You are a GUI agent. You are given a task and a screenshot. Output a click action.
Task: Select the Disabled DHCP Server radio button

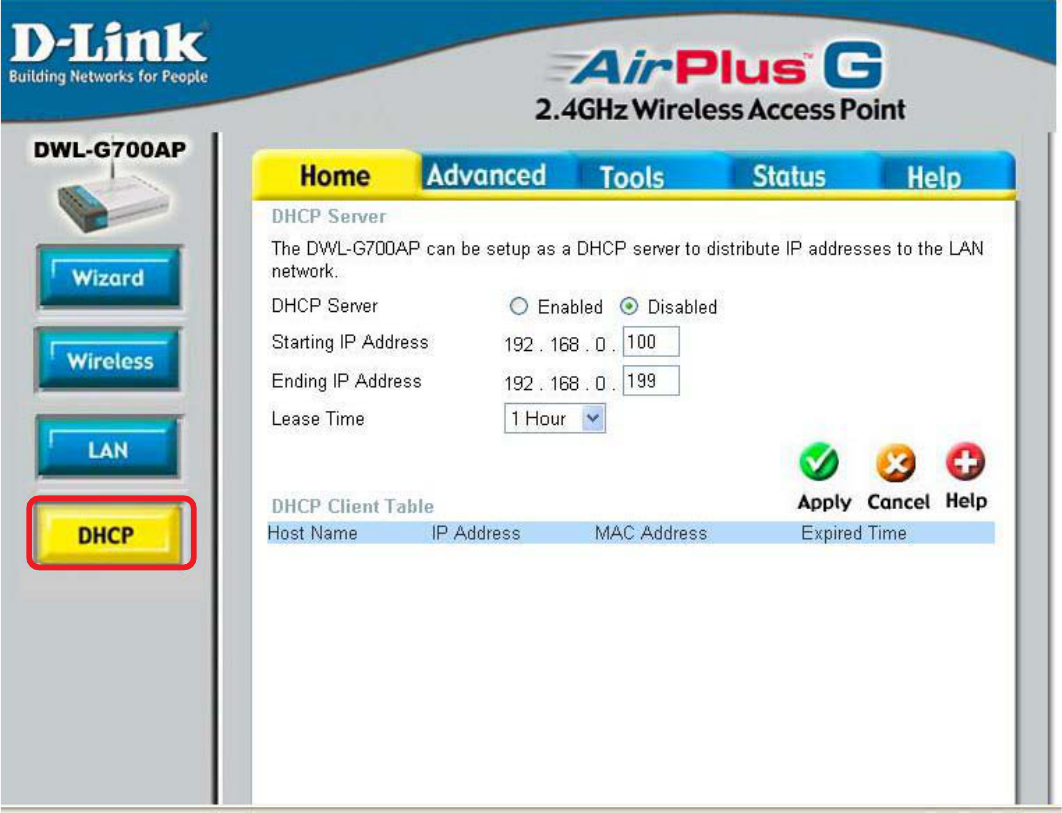629,306
